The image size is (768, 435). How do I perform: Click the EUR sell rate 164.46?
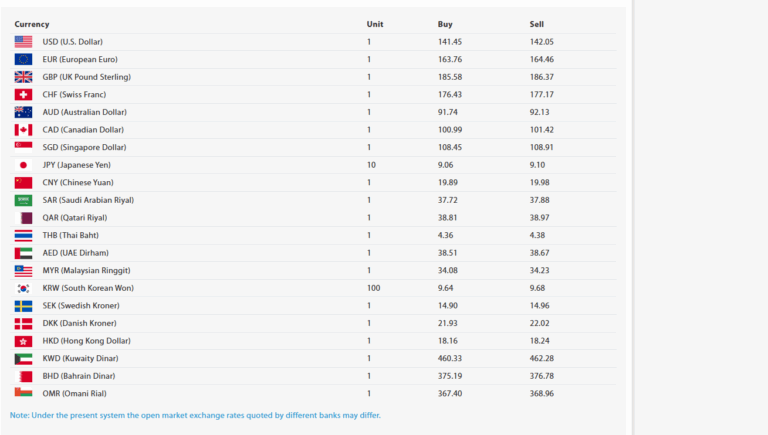tap(542, 59)
